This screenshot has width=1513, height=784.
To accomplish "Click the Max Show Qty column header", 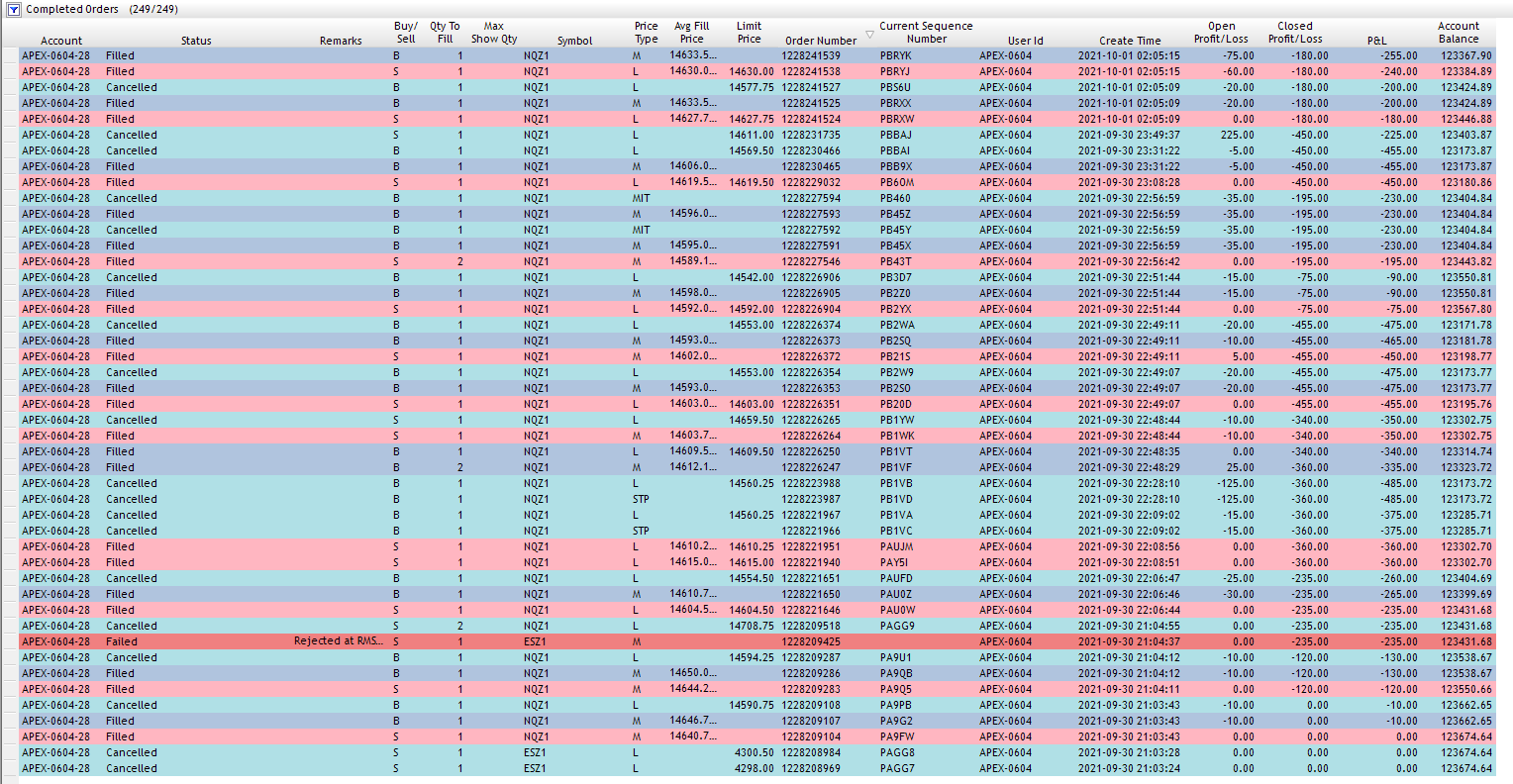I will pyautogui.click(x=494, y=33).
